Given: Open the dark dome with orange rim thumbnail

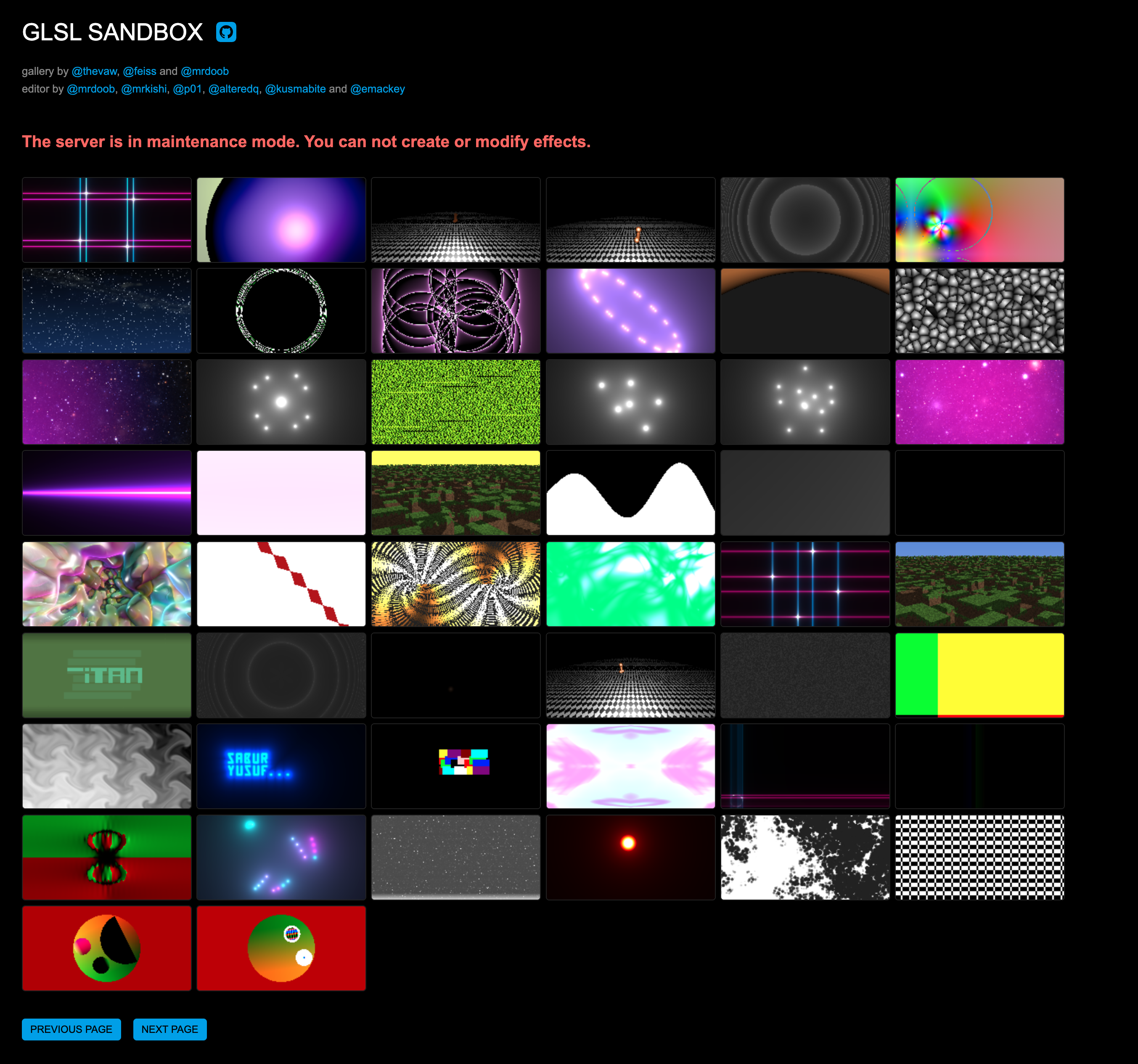Looking at the screenshot, I should tap(805, 311).
